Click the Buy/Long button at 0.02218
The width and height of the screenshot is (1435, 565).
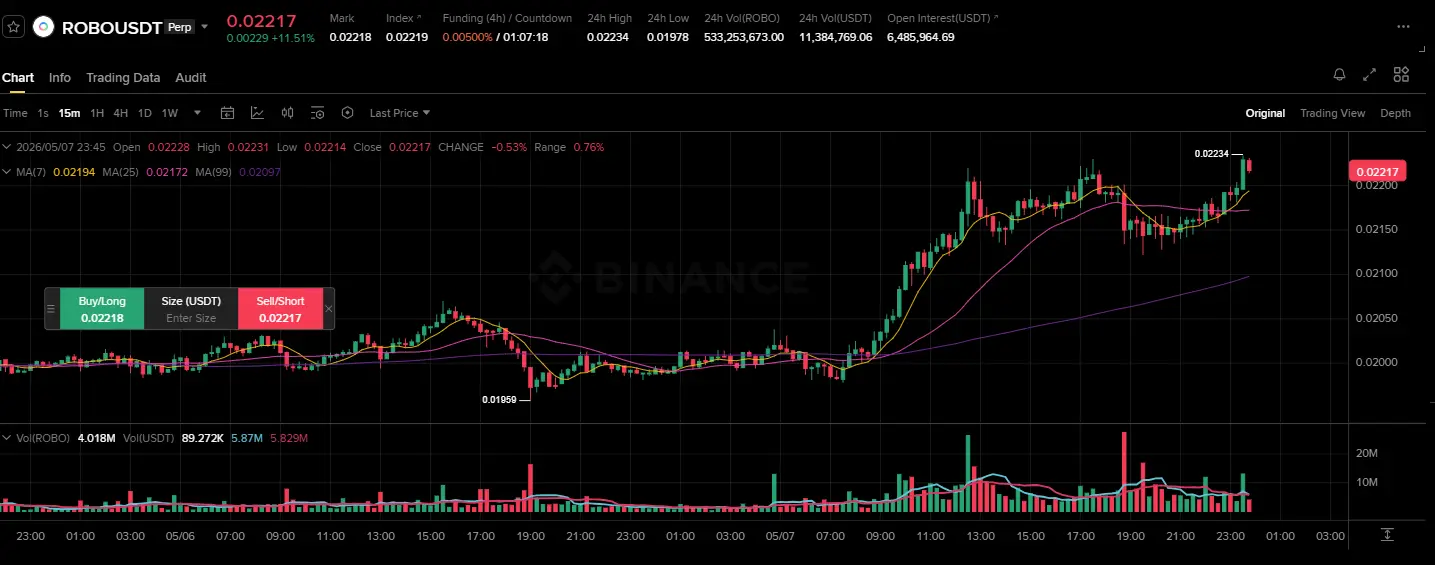102,309
